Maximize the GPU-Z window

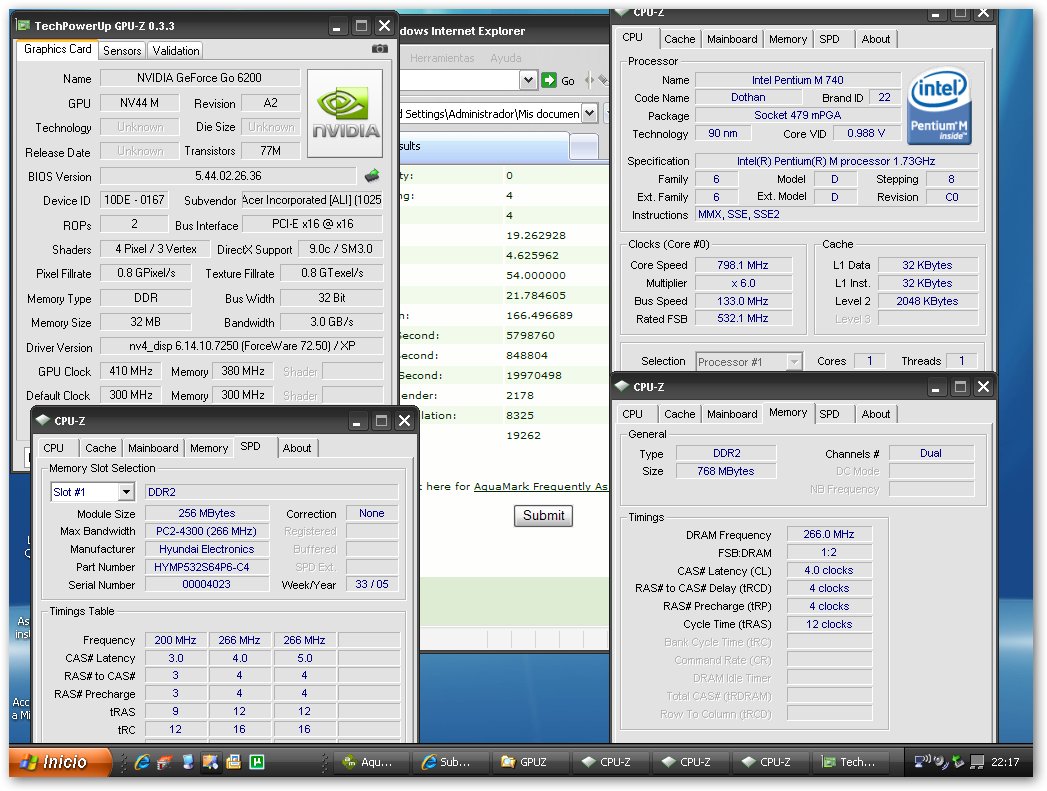[x=361, y=26]
